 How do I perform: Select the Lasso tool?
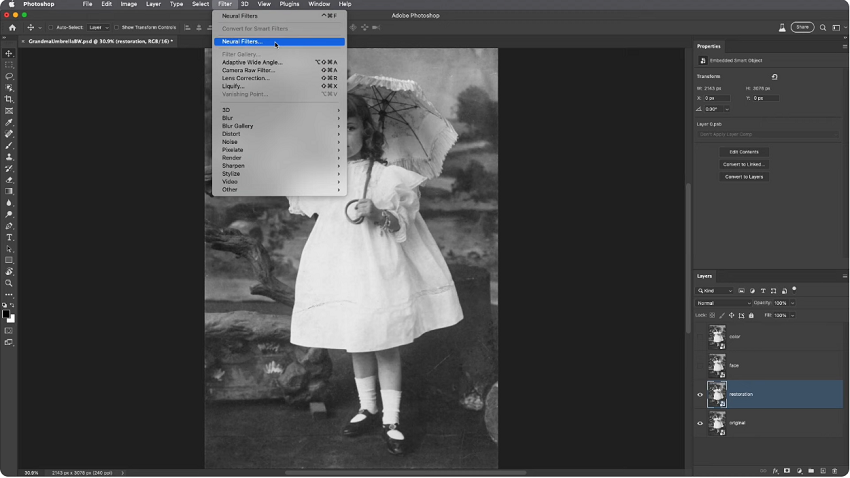(x=9, y=76)
